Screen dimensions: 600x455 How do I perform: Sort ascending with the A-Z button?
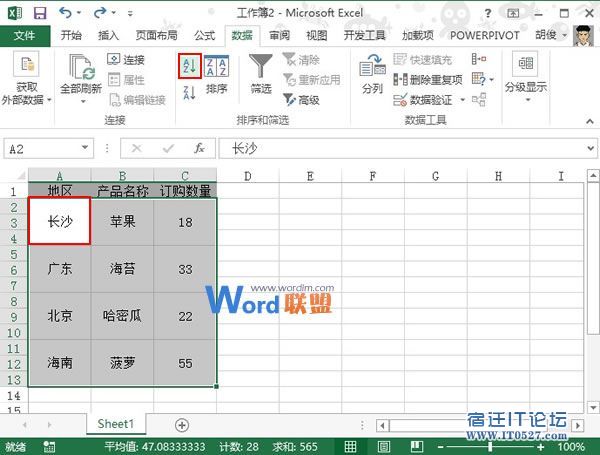tap(190, 66)
